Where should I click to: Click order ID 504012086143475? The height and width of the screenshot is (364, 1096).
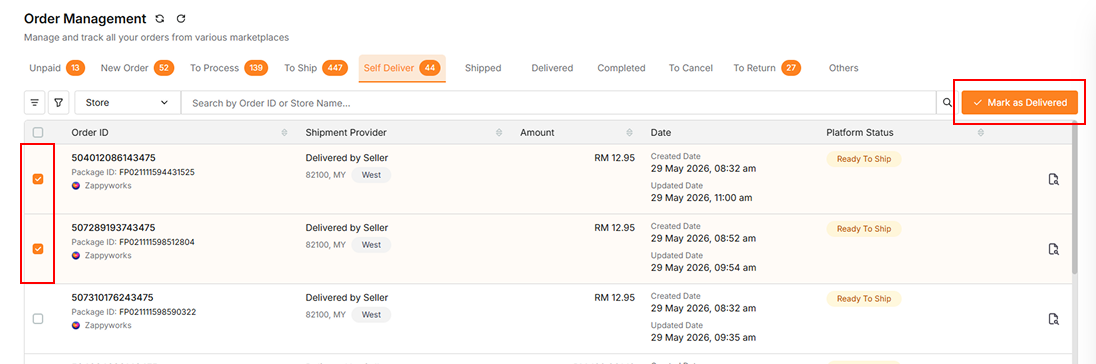pos(113,158)
